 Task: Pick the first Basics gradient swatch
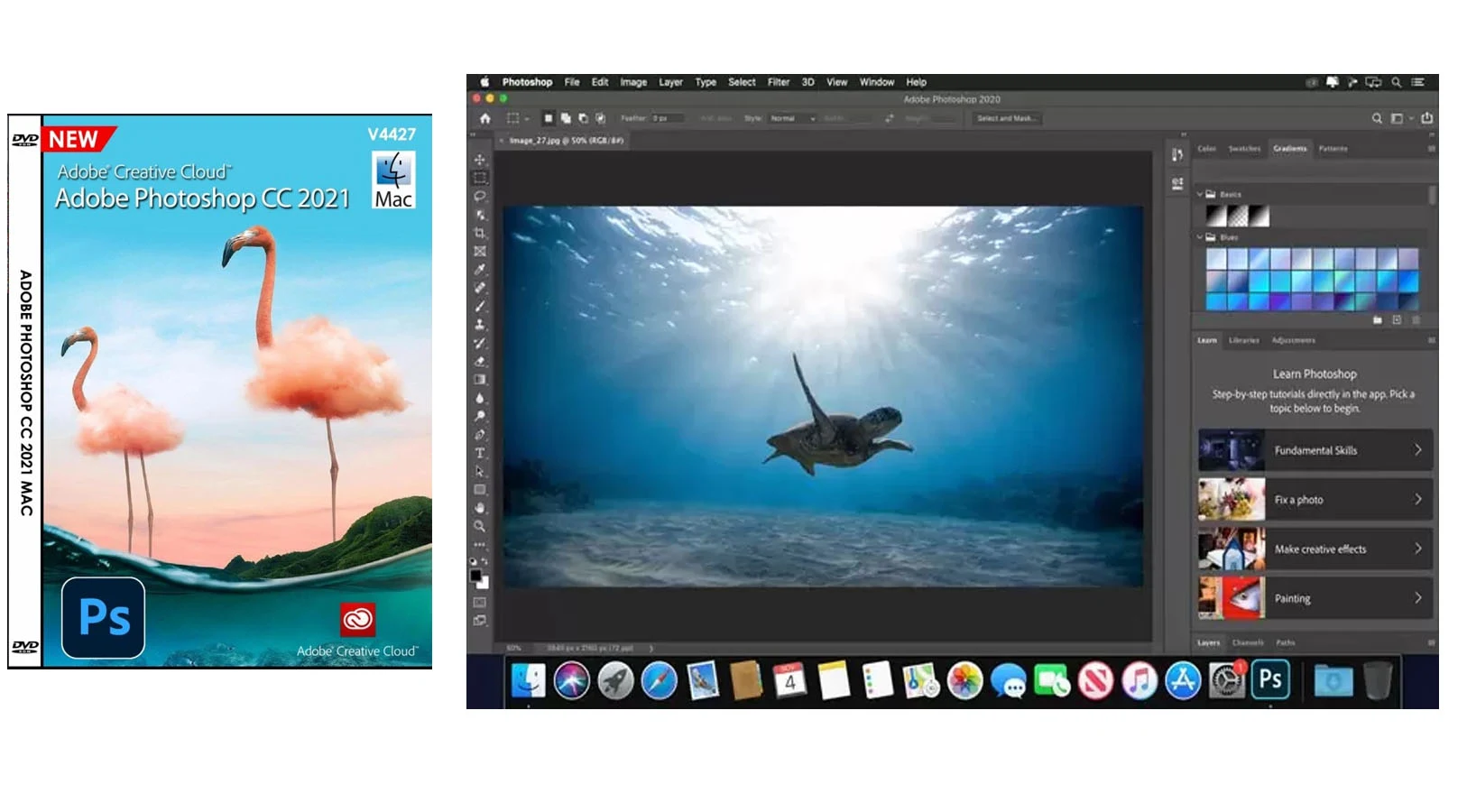(1216, 216)
